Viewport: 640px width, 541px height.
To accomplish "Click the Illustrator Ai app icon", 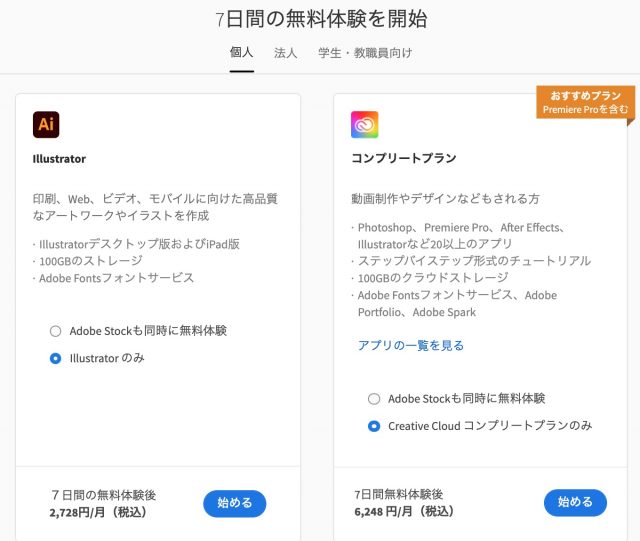I will 46,124.
